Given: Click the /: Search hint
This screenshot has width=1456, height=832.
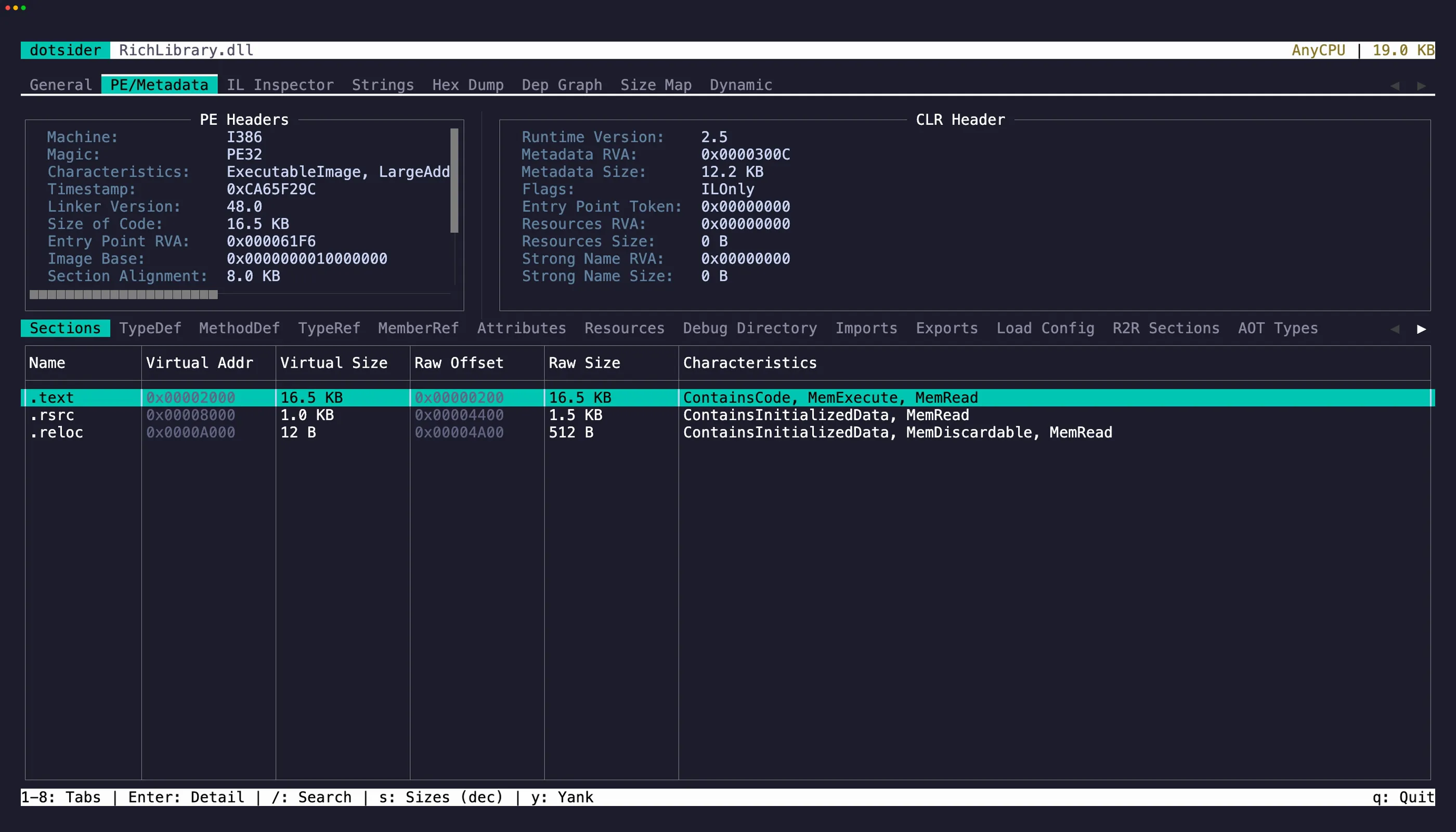Looking at the screenshot, I should point(311,798).
